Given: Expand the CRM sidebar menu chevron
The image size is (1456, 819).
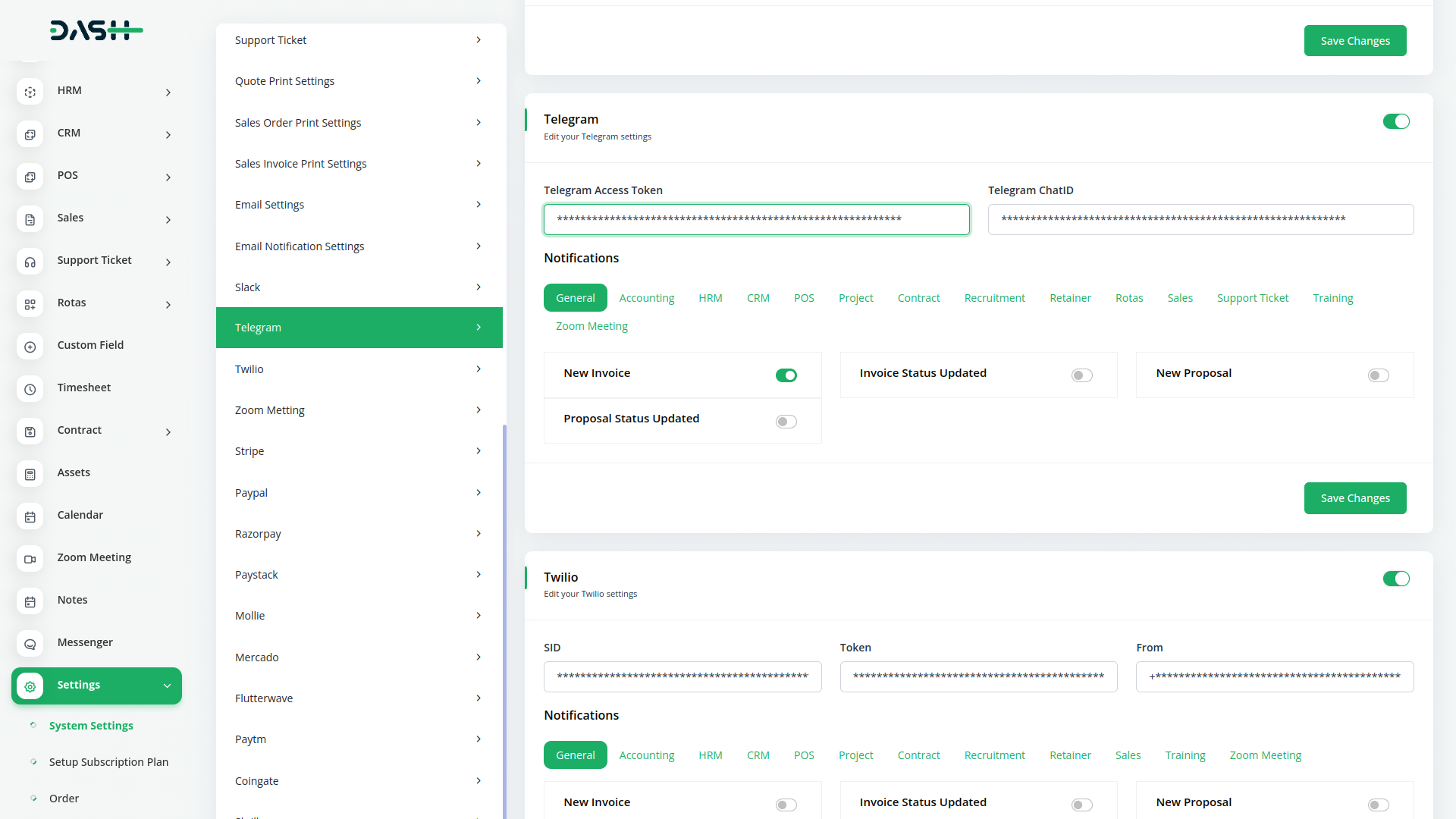Looking at the screenshot, I should coord(168,135).
